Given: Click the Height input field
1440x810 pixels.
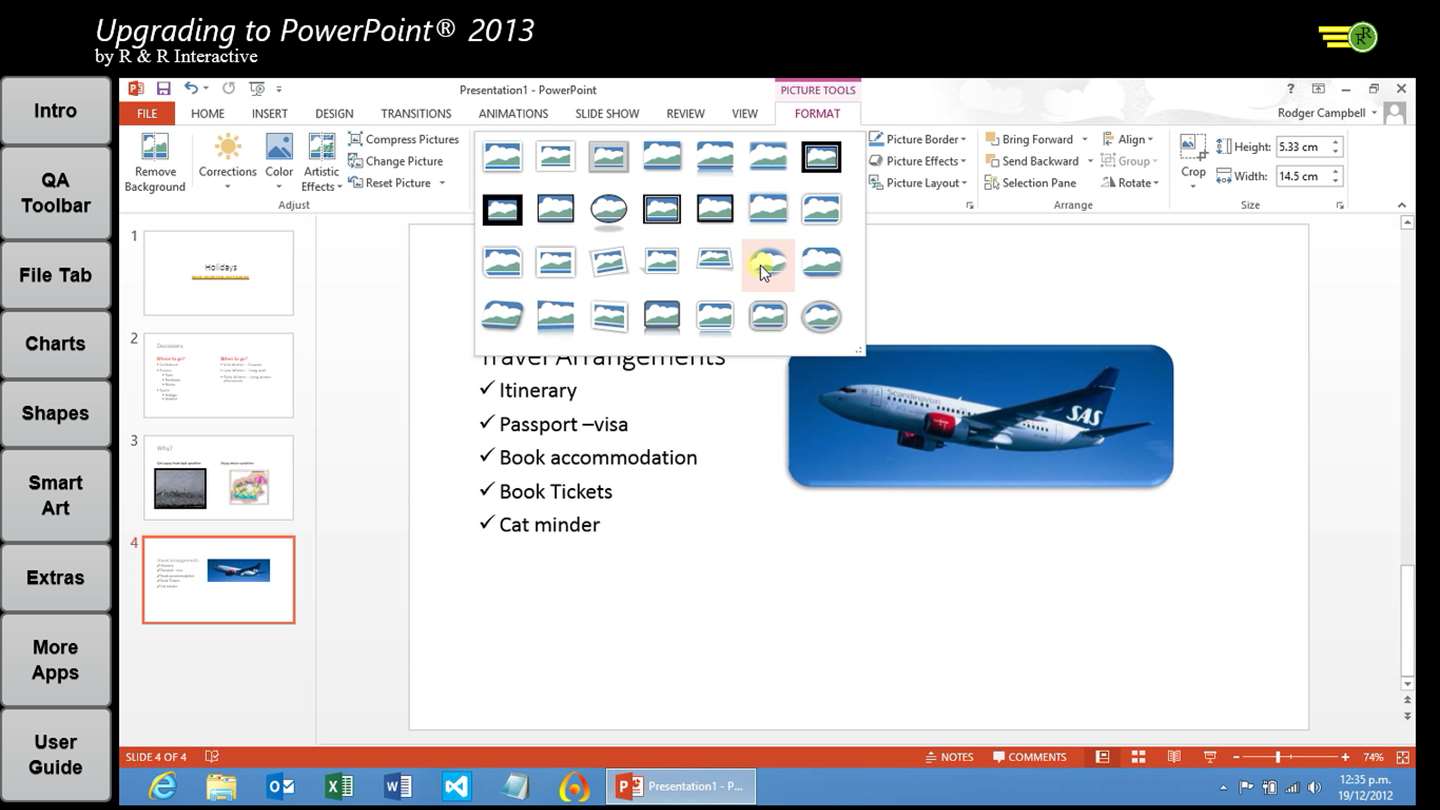Looking at the screenshot, I should point(1302,147).
